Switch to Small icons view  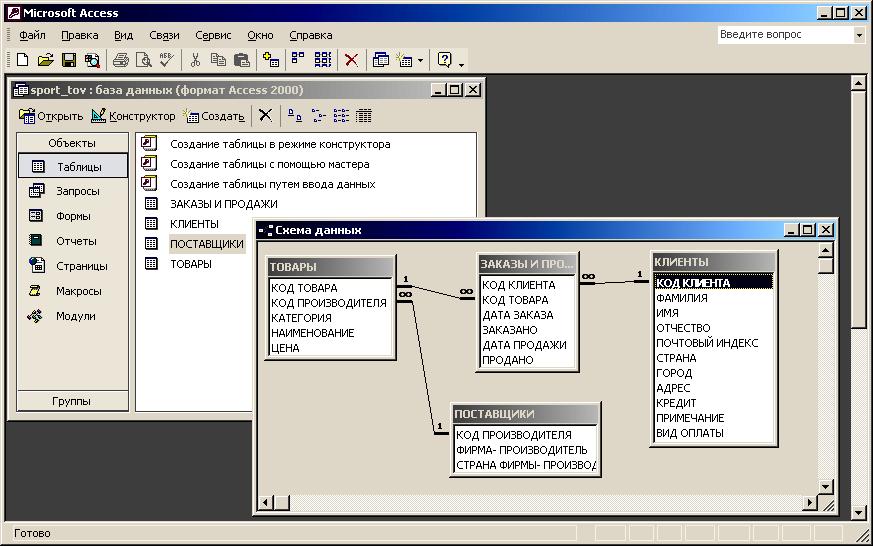[x=318, y=115]
